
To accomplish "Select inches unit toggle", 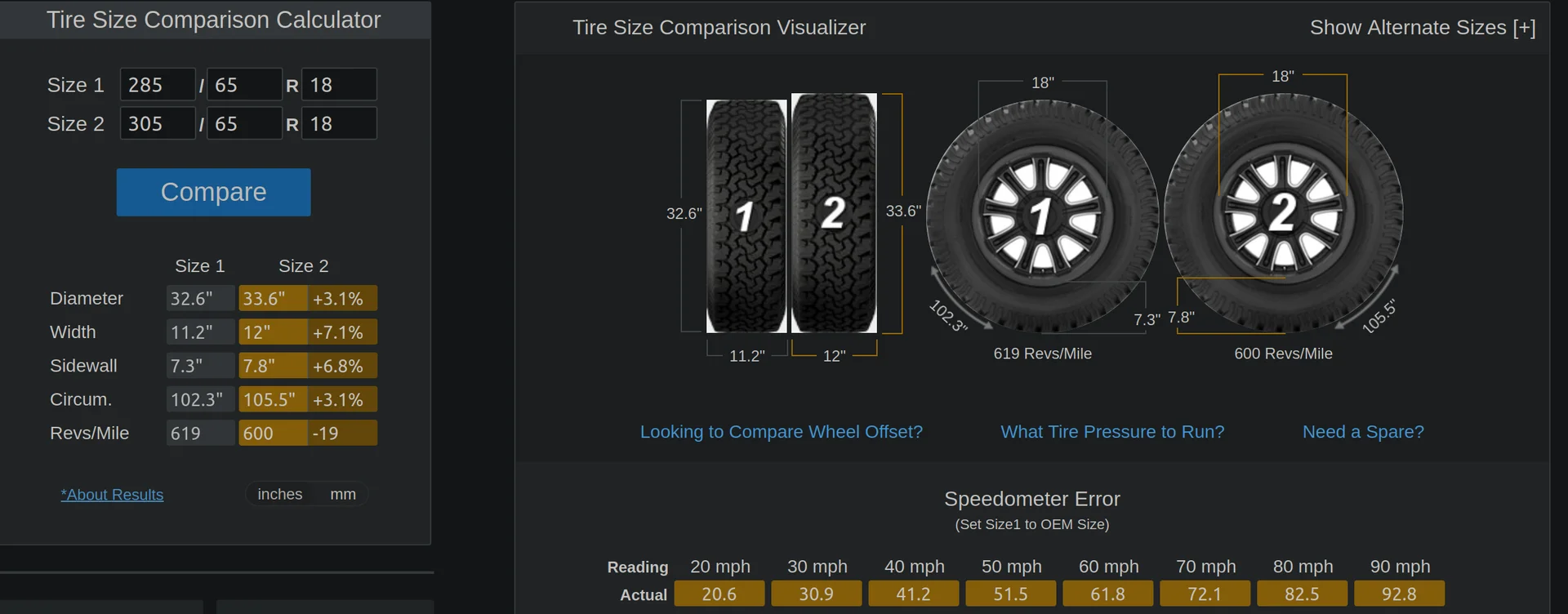I will (x=280, y=494).
